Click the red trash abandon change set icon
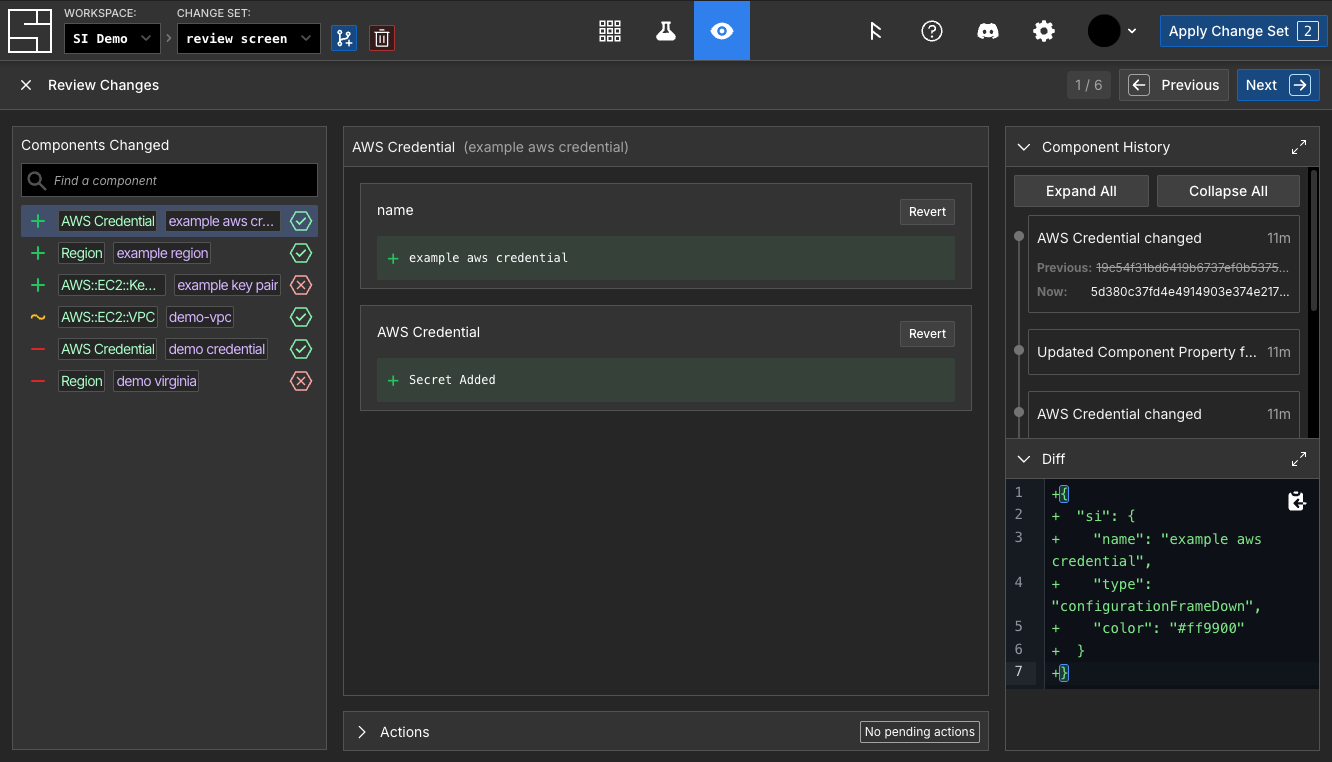This screenshot has height=762, width=1332. pyautogui.click(x=382, y=38)
